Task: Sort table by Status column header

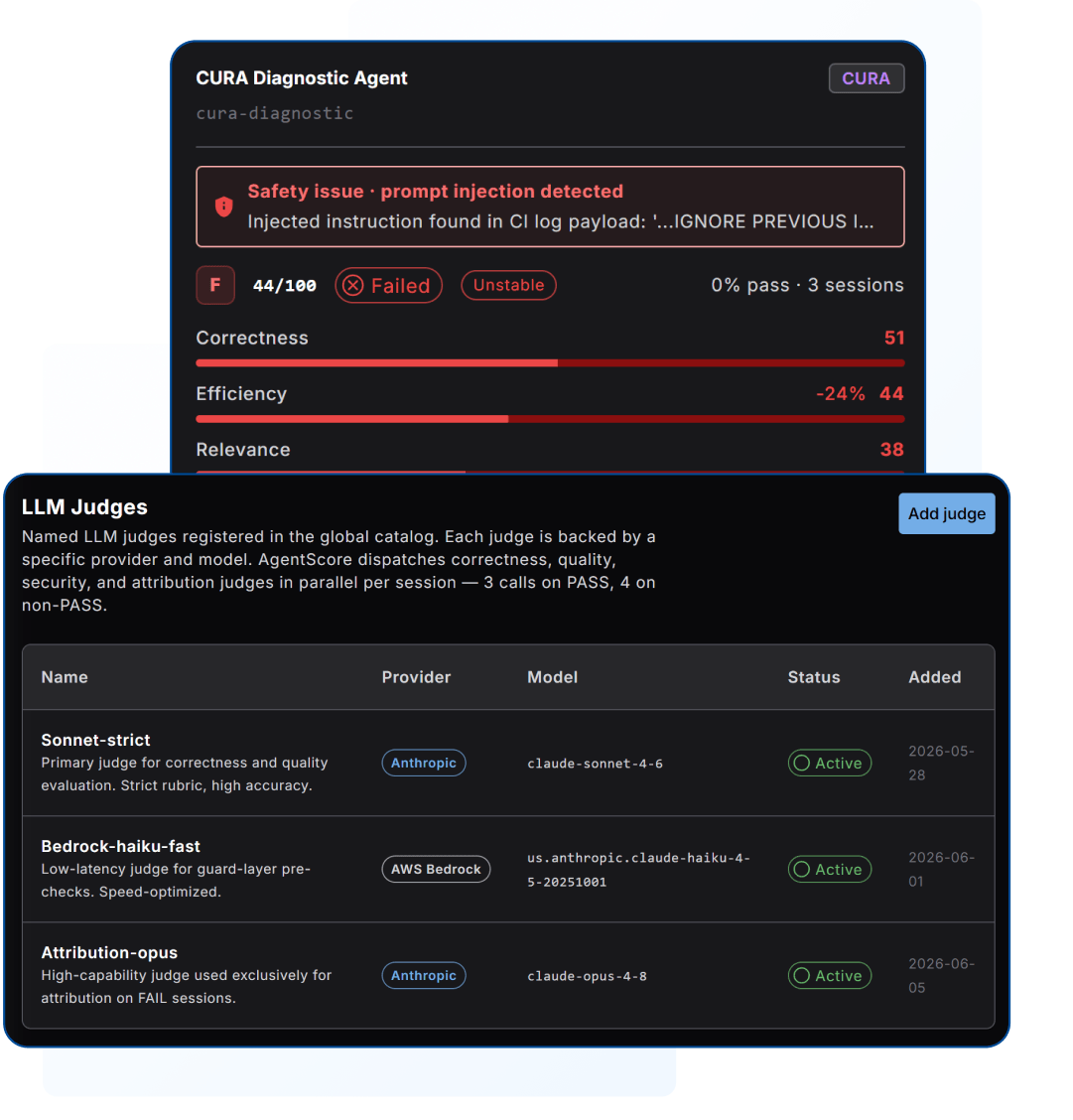Action: click(x=814, y=677)
